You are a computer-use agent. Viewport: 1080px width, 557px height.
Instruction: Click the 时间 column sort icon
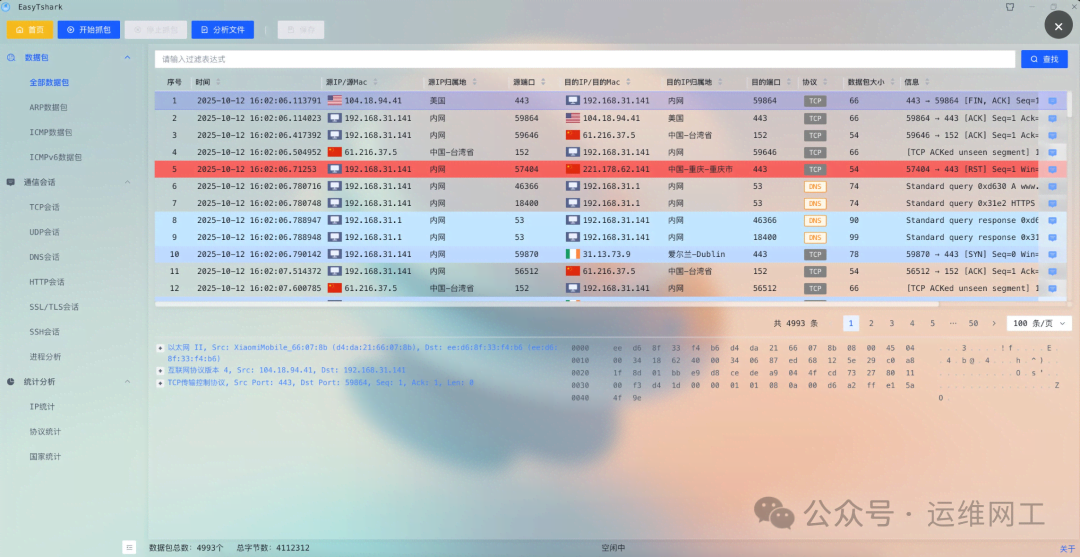[x=218, y=82]
